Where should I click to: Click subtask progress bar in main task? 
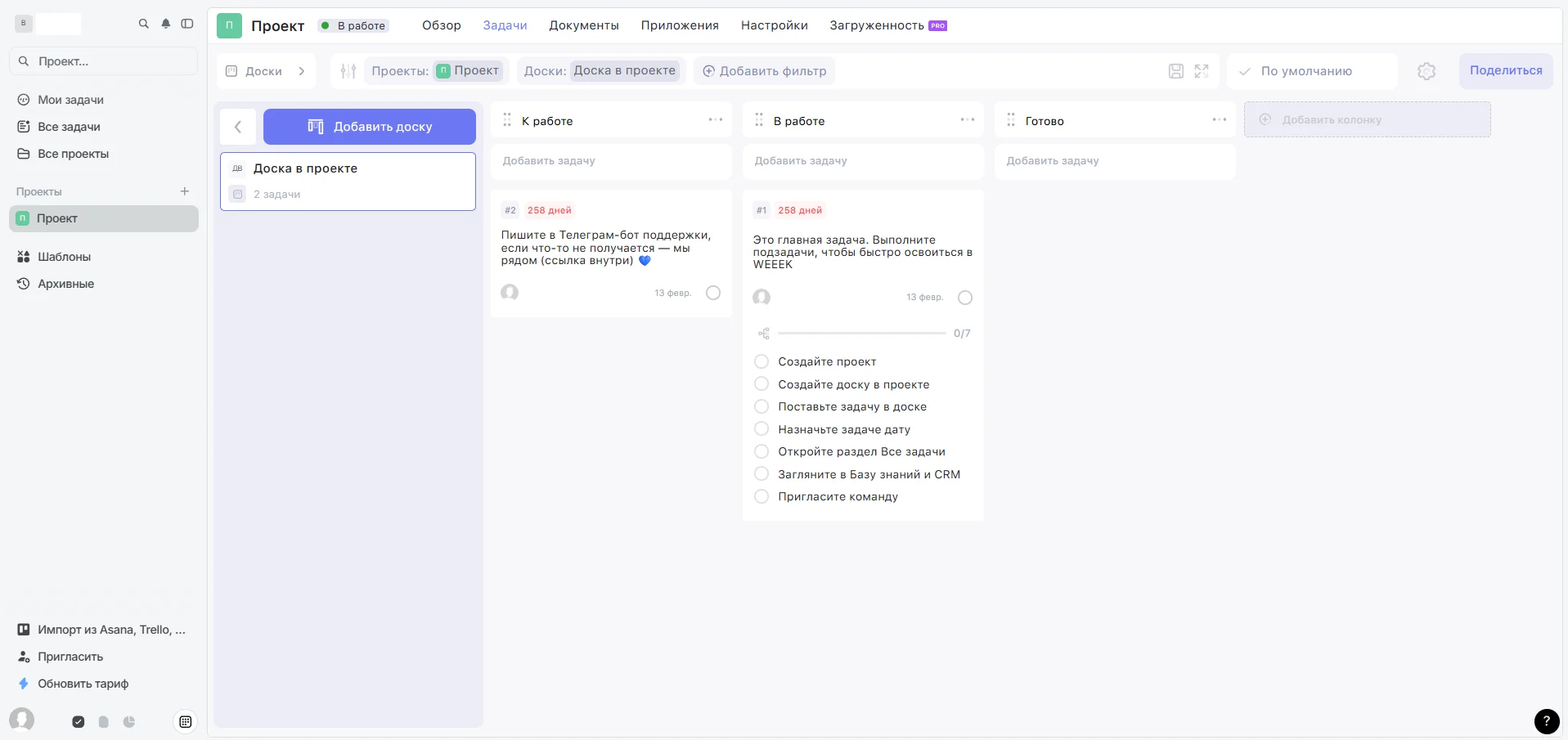[x=861, y=334]
